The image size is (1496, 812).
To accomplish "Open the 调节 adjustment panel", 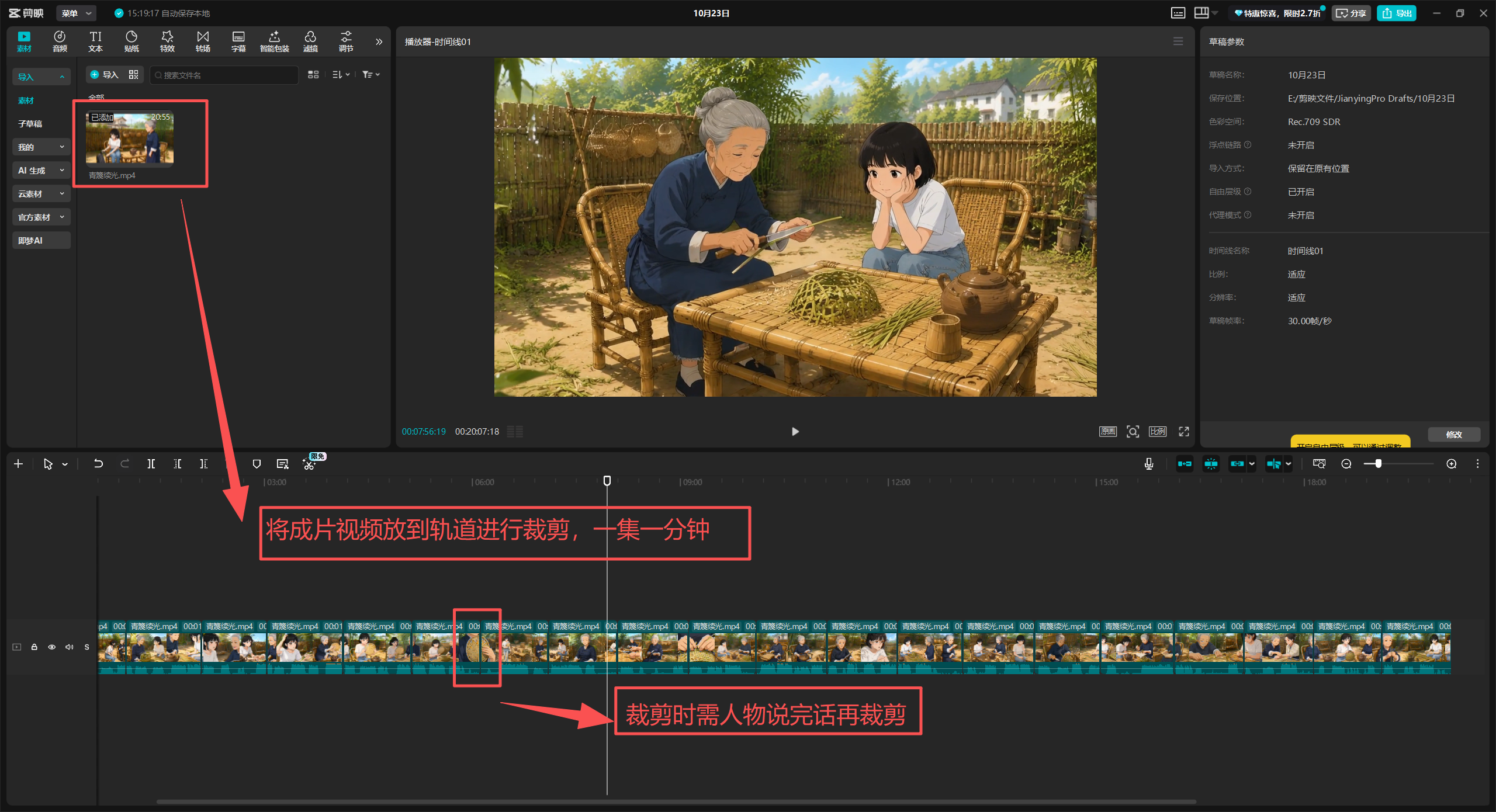I will pos(346,41).
